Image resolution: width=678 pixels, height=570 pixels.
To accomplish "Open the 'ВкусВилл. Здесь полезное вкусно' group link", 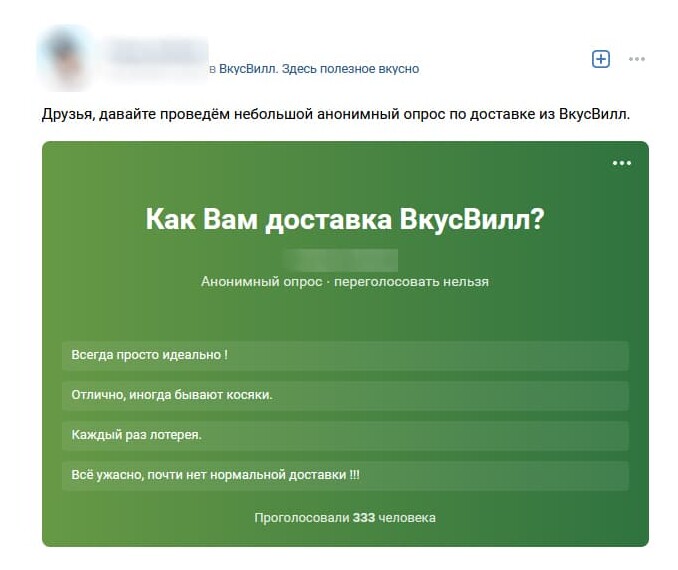I will pyautogui.click(x=319, y=69).
